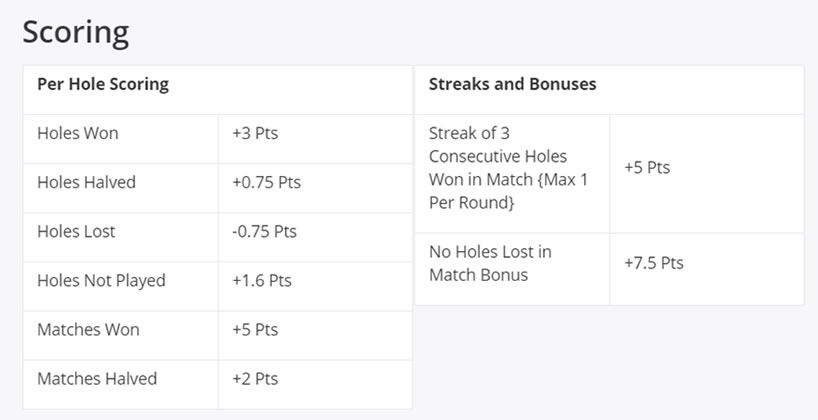Click the Matches Won label
Image resolution: width=818 pixels, height=420 pixels.
(x=88, y=329)
